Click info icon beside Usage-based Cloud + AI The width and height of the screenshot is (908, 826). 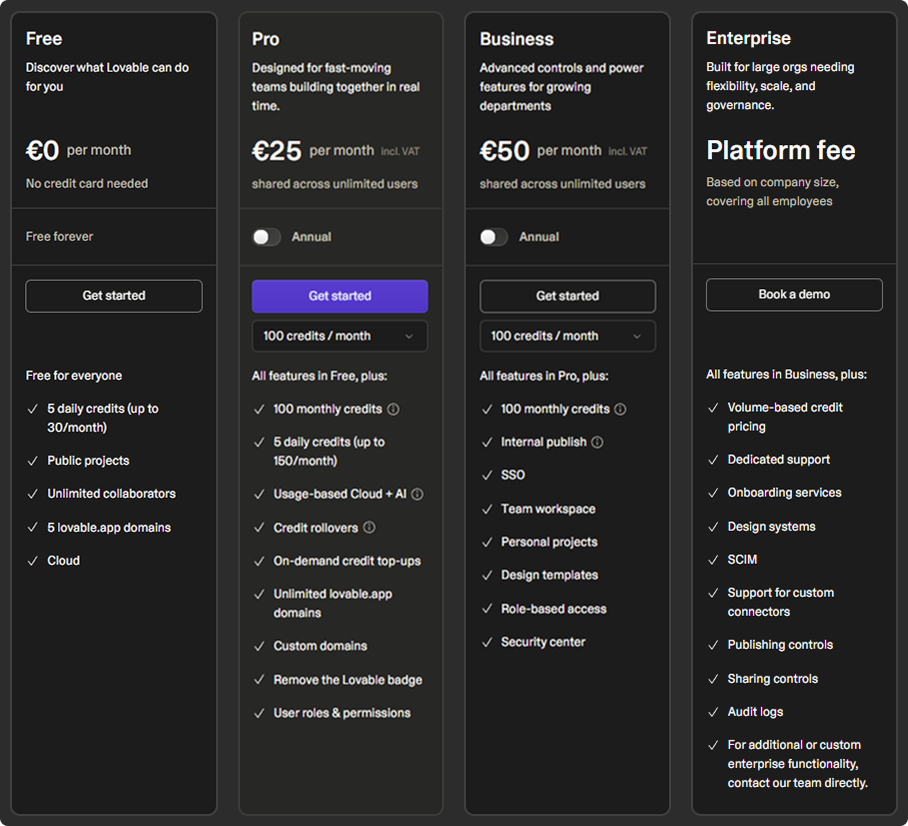point(417,494)
